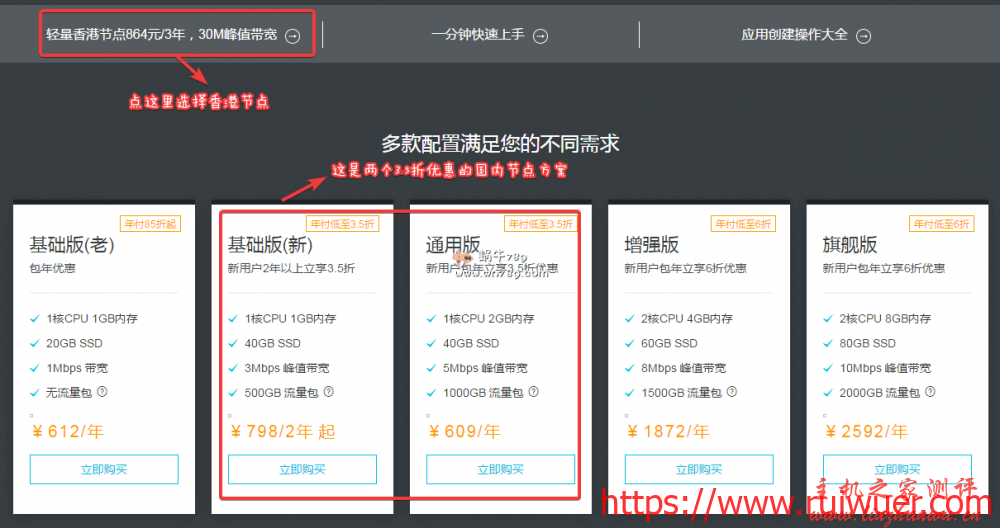Open the 轻量香港节点864元/3年 promo link
1000x528 pixels.
(162, 35)
